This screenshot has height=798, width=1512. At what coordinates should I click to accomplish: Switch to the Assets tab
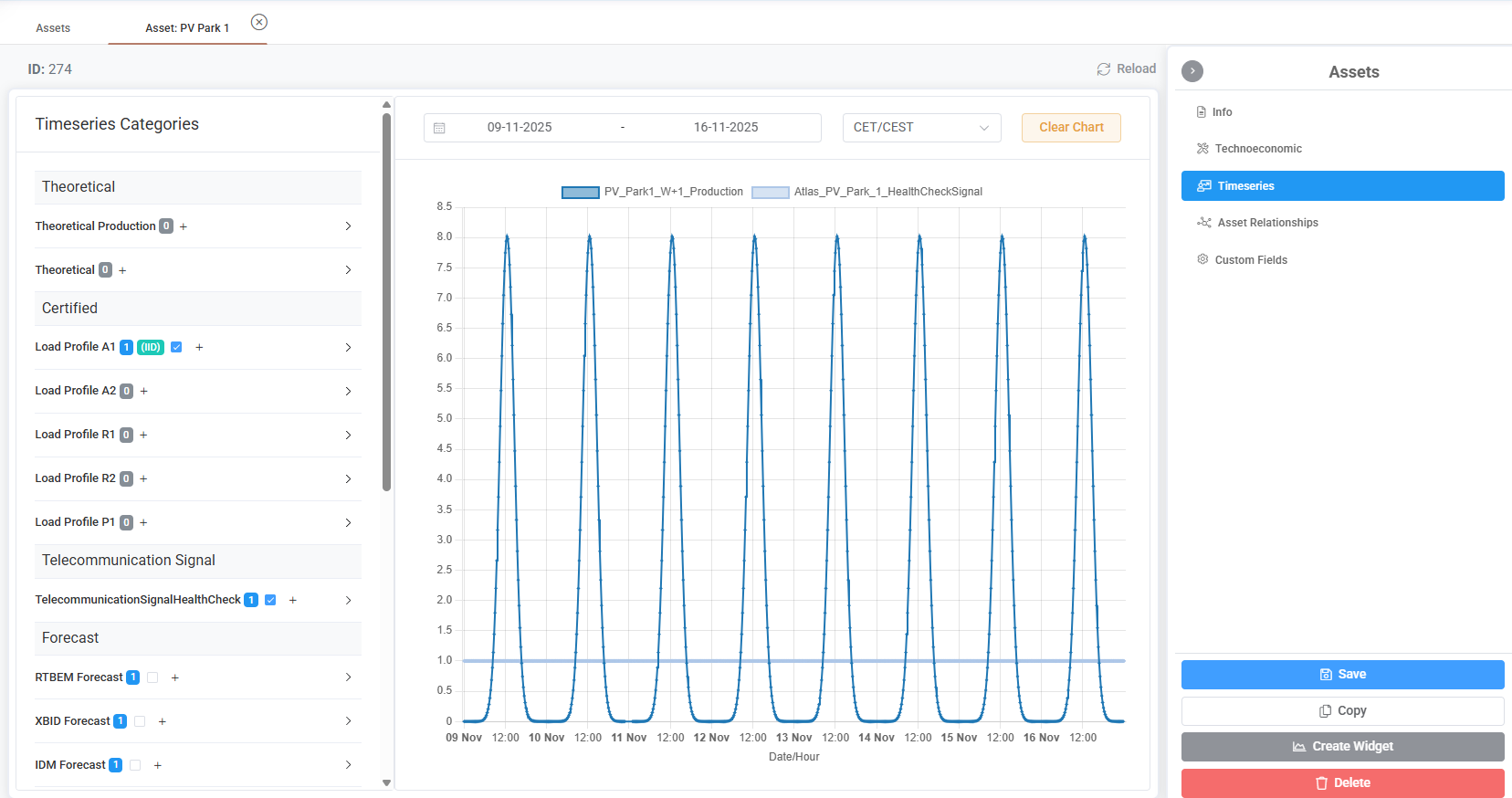[x=53, y=28]
